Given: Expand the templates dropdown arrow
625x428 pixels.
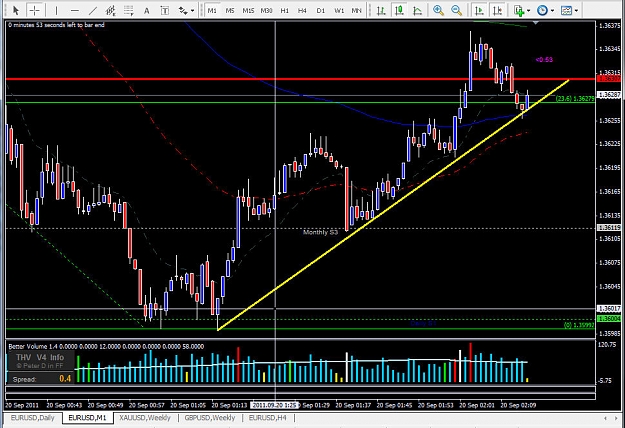Looking at the screenshot, I should click(576, 11).
